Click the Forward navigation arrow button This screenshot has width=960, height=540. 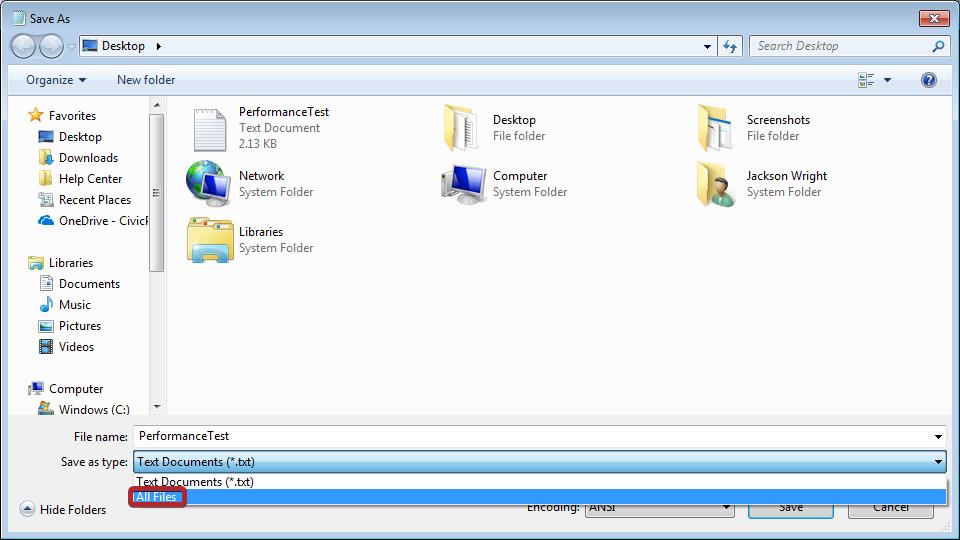[51, 47]
